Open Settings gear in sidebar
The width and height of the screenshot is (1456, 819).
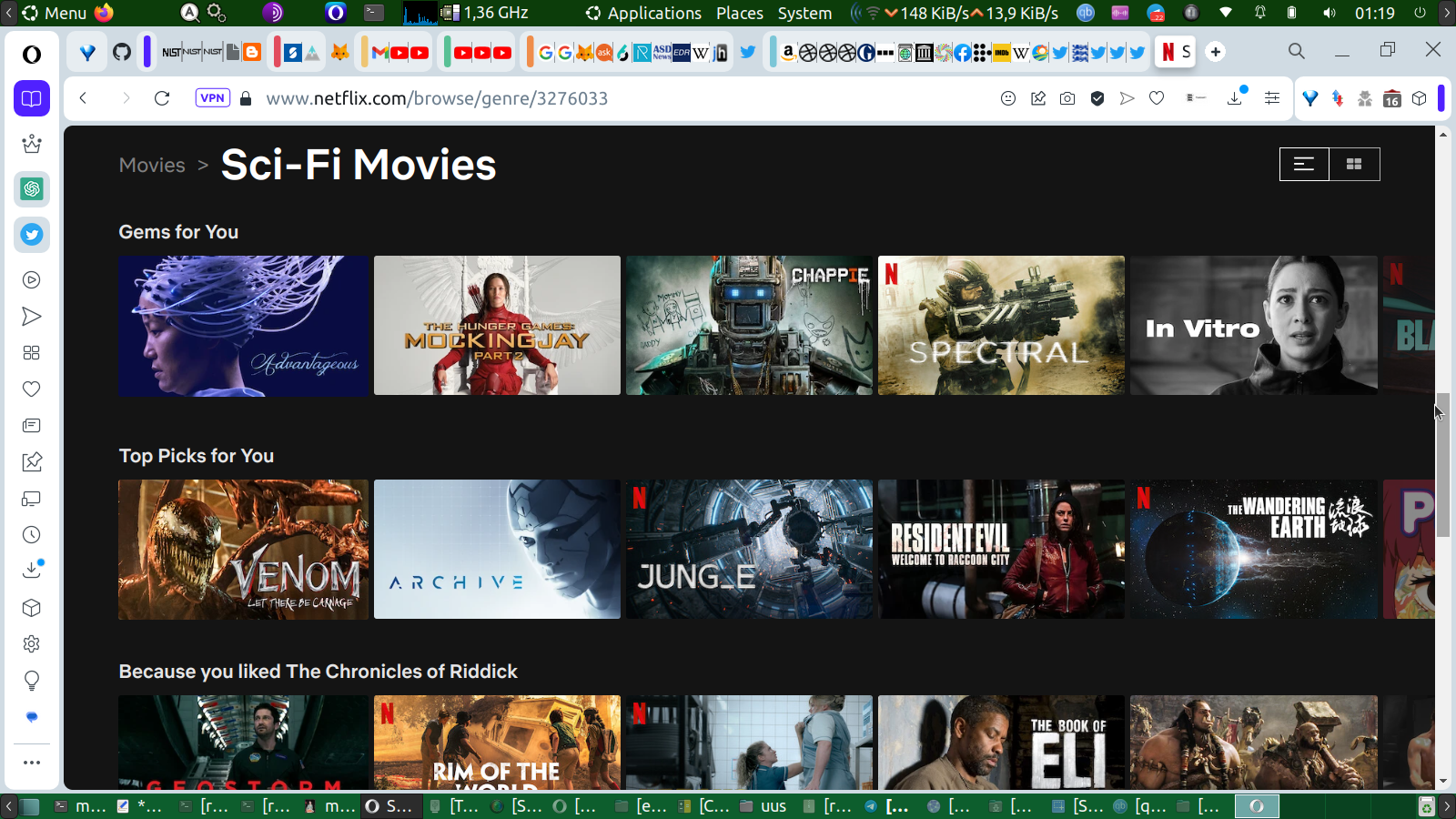pyautogui.click(x=32, y=644)
